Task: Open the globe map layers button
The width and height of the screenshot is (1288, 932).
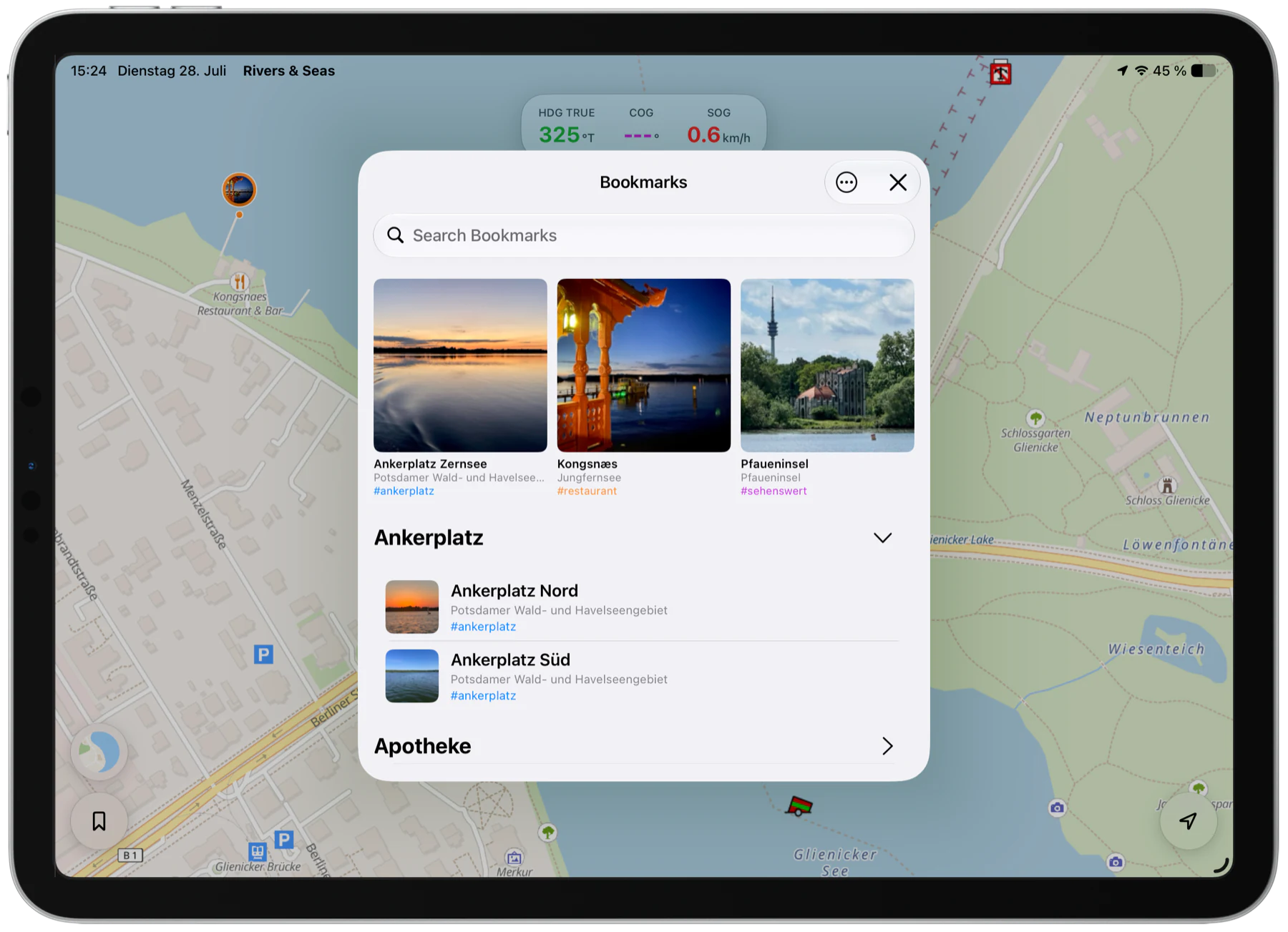Action: coord(99,752)
